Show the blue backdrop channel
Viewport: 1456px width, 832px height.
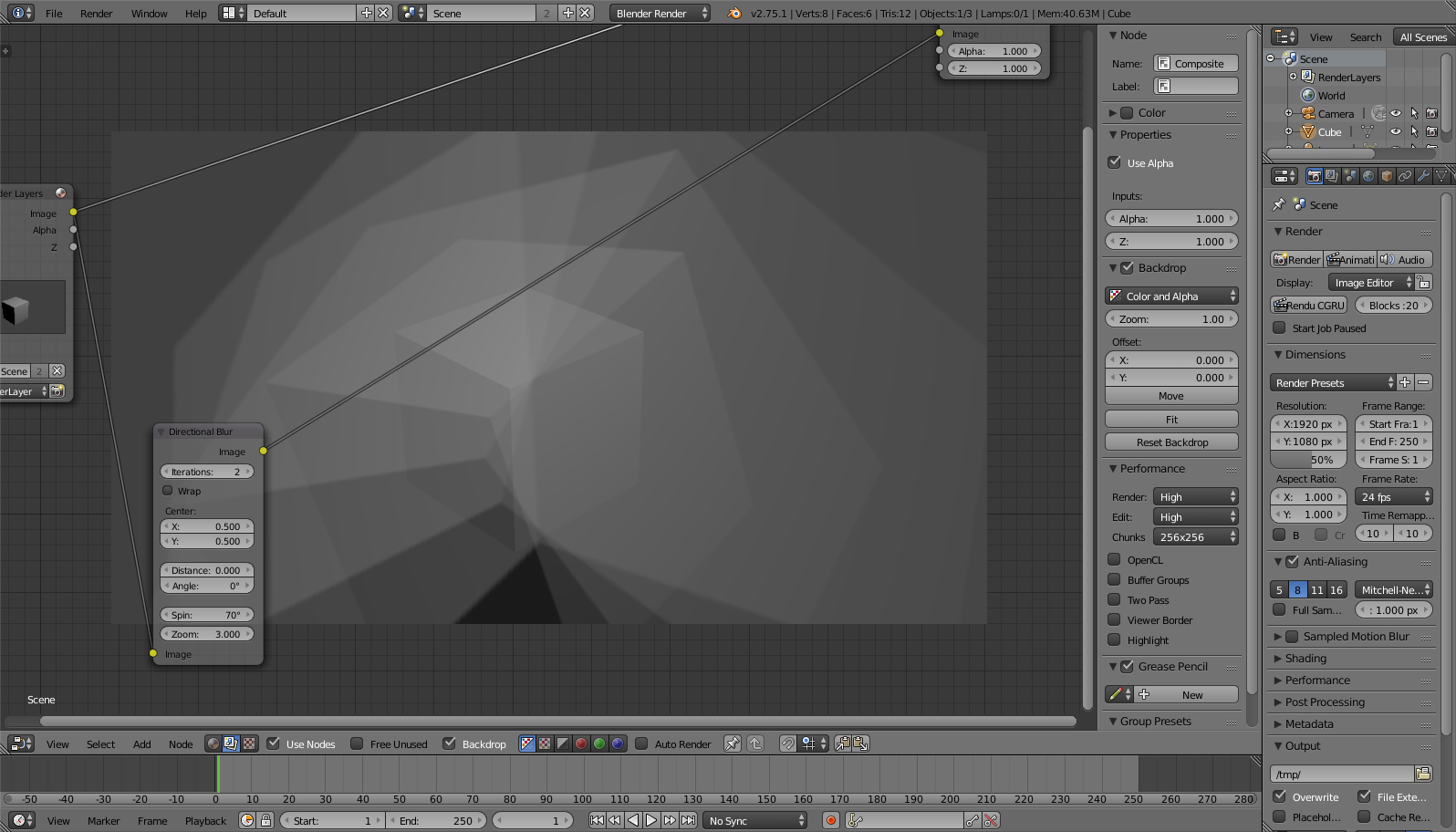coord(618,744)
